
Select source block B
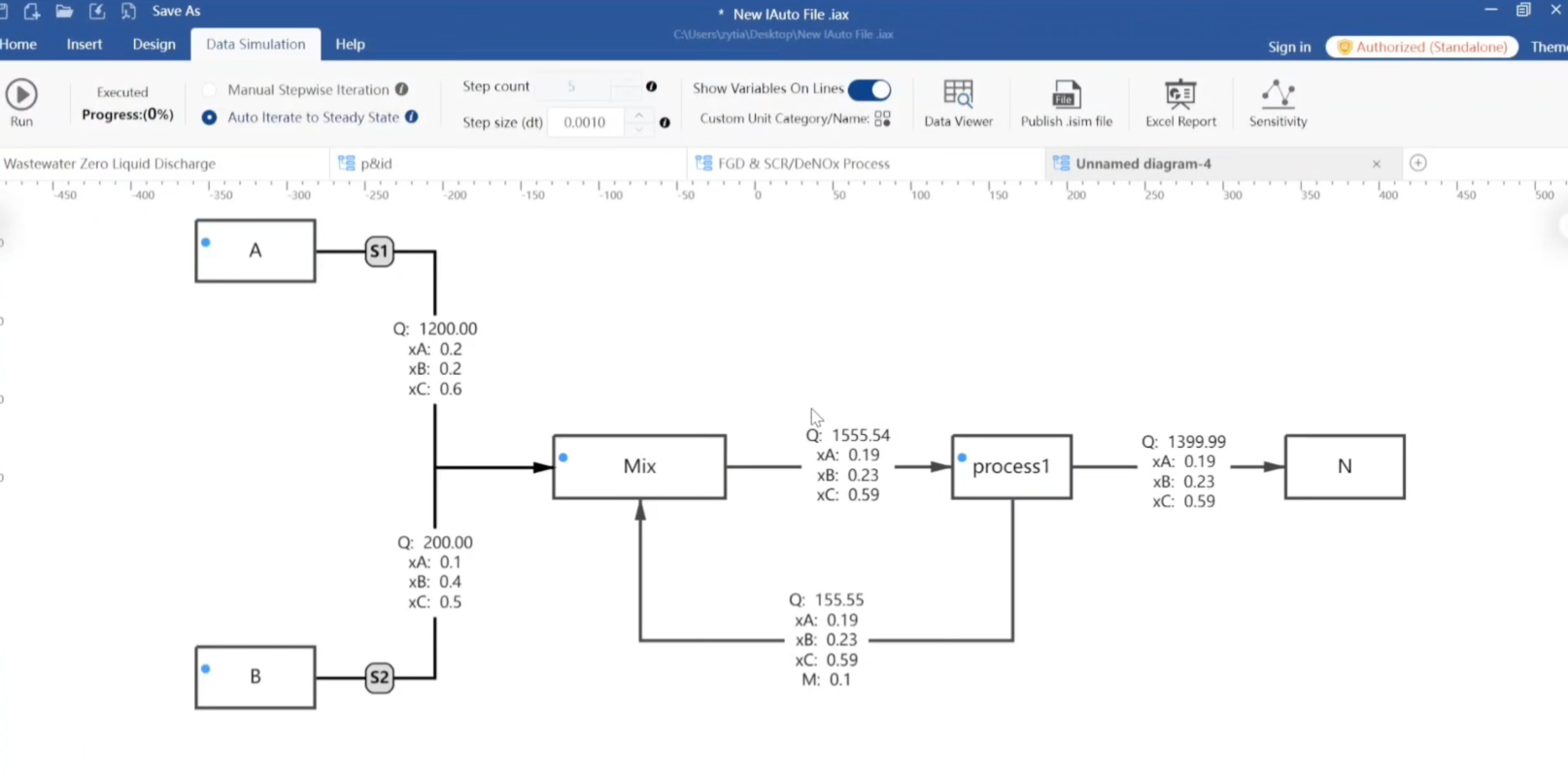[256, 677]
